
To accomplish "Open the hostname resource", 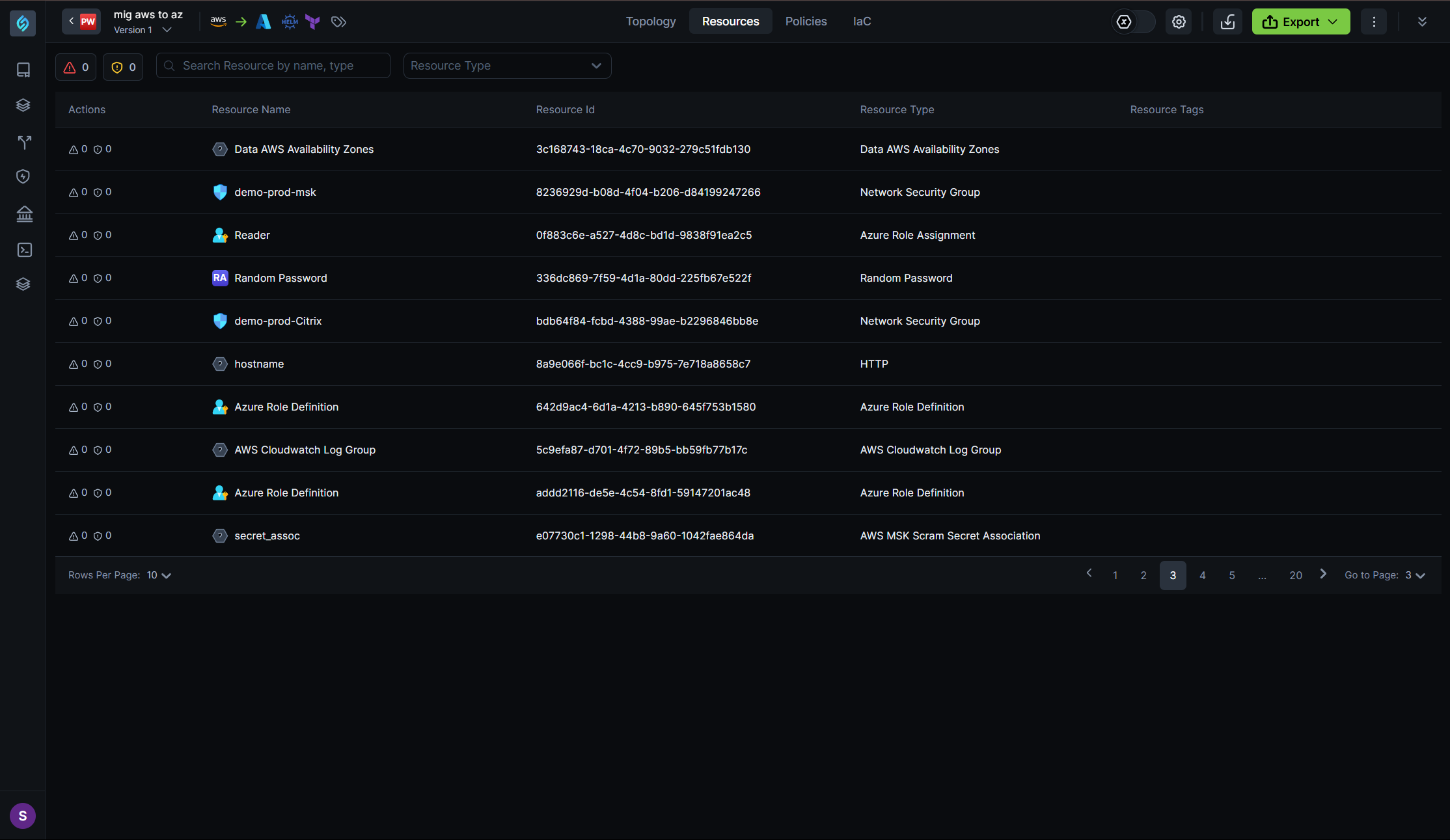I will coord(259,364).
